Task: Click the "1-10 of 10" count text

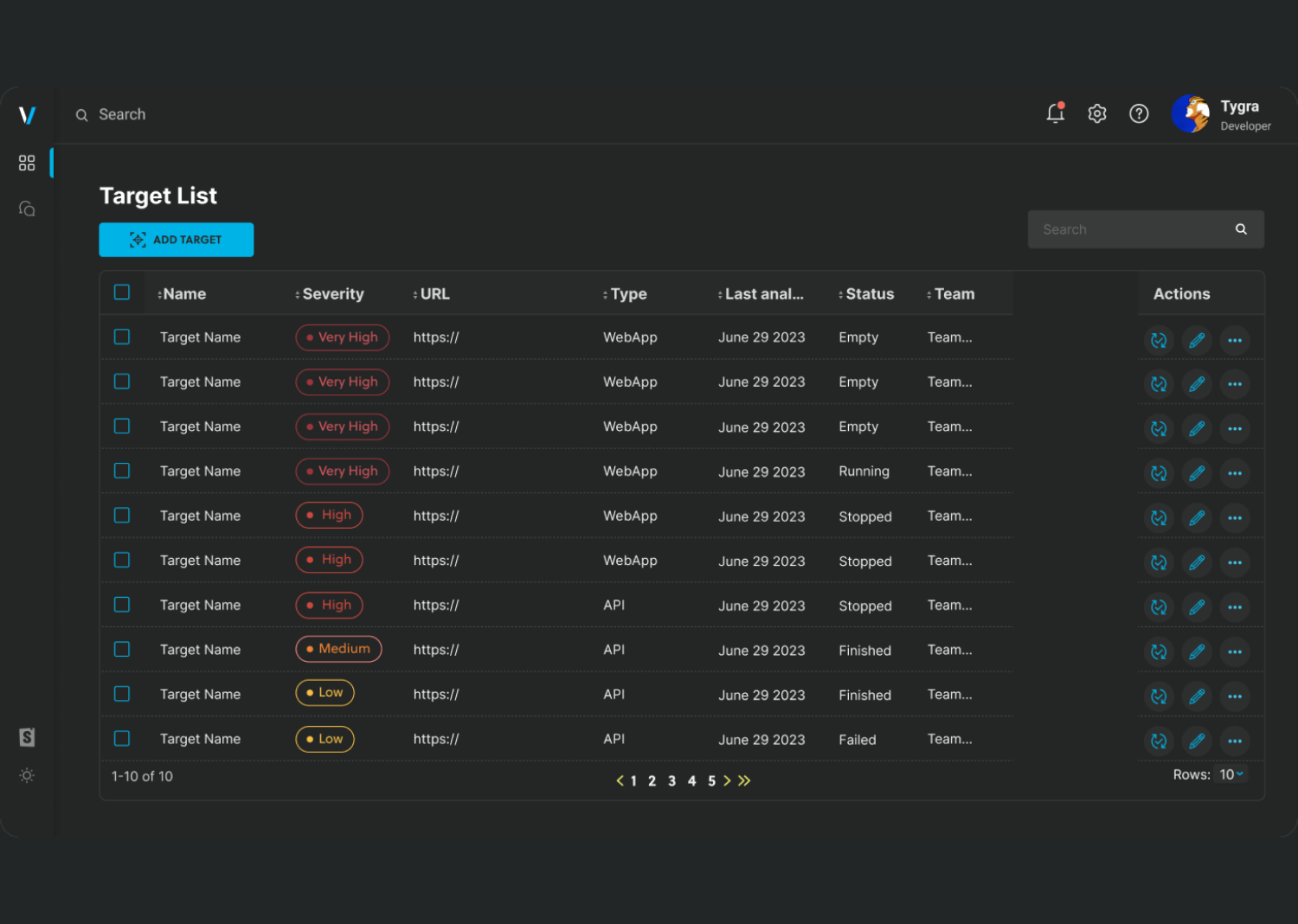Action: [x=142, y=776]
